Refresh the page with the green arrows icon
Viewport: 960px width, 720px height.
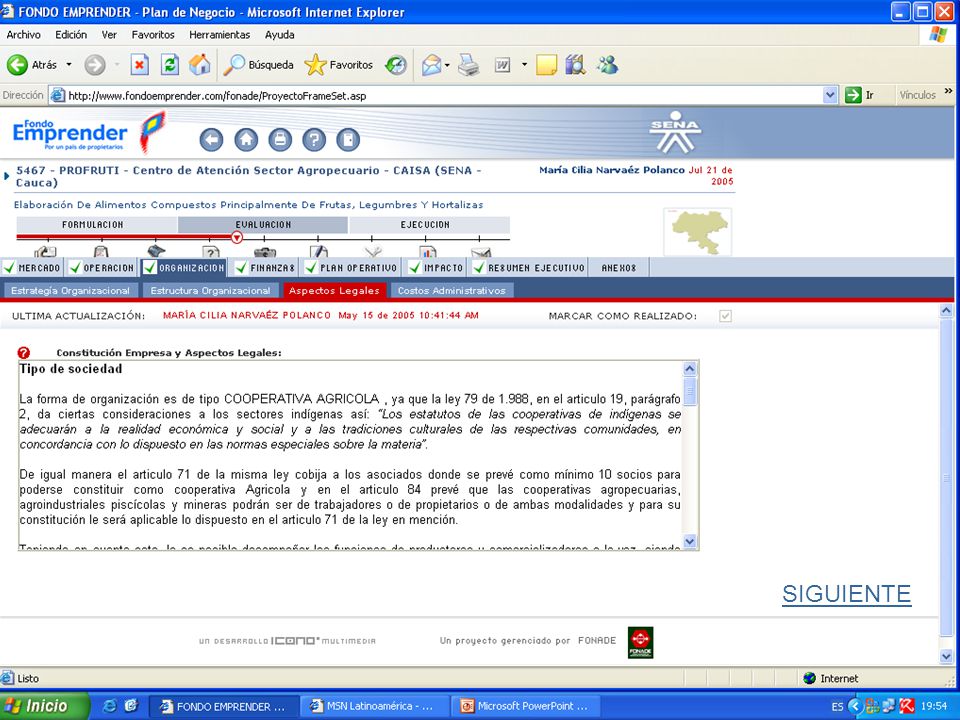click(x=170, y=64)
